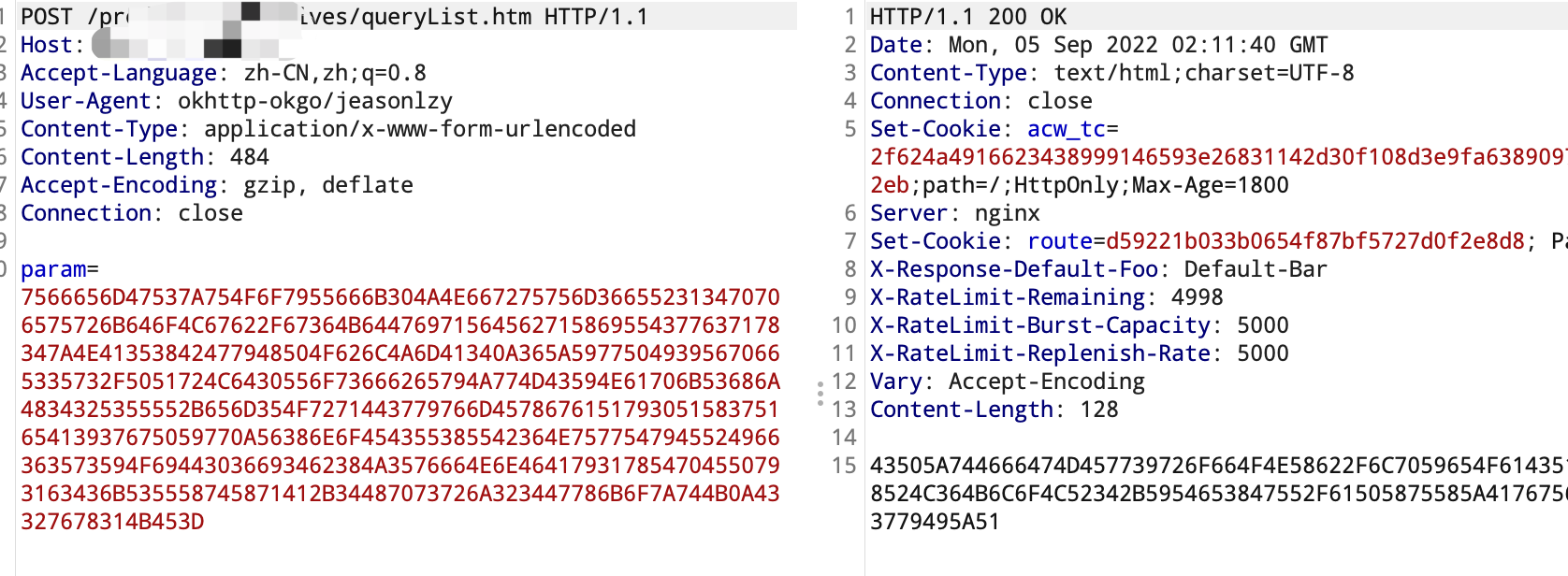Click the User-Agent okhttp-okgo/jeasonlzy value
Image resolution: width=1568 pixels, height=576 pixels.
click(x=315, y=101)
